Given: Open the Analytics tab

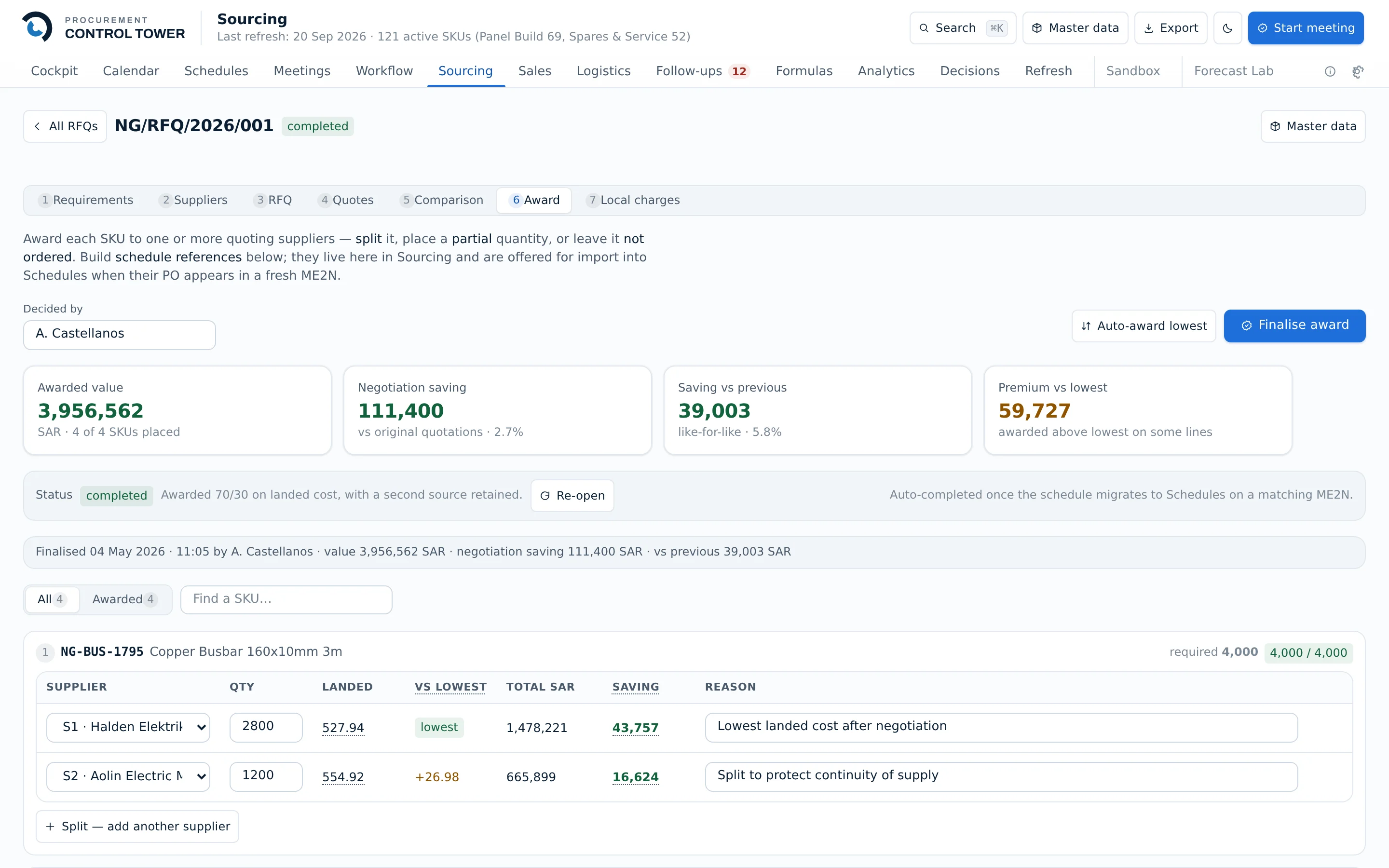Looking at the screenshot, I should tap(885, 71).
